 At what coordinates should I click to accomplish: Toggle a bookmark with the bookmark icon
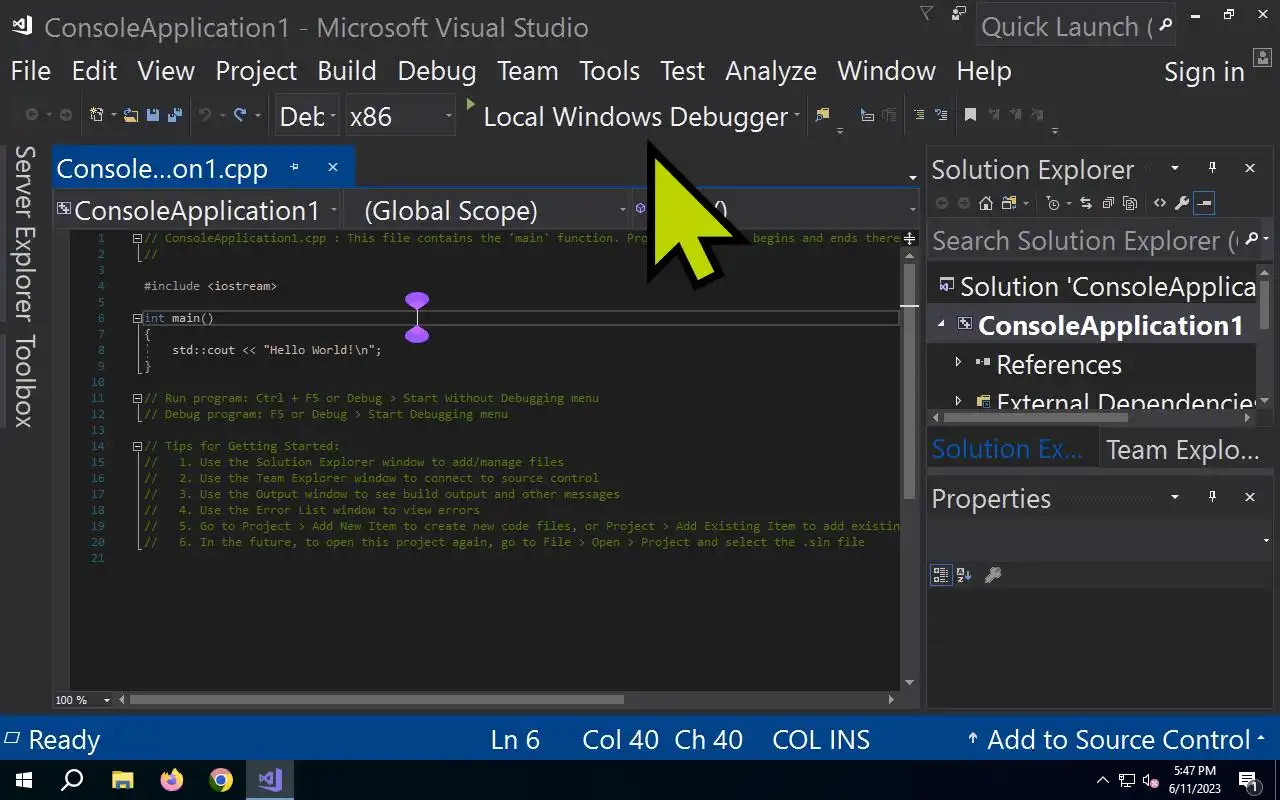click(970, 115)
